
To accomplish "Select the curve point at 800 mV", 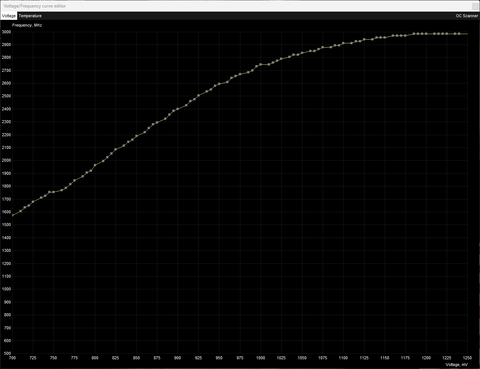I will click(95, 165).
